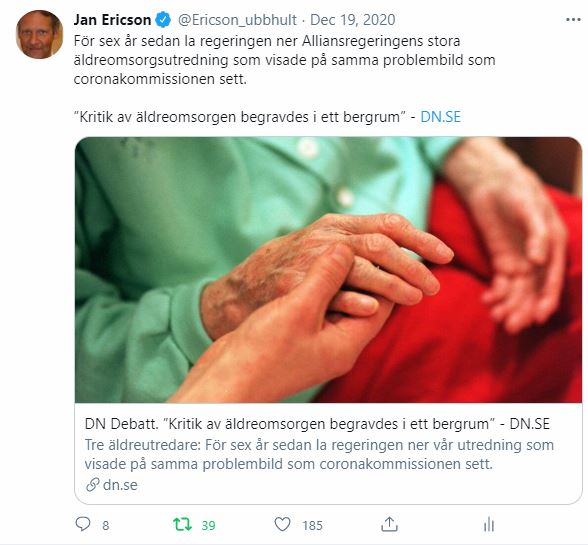This screenshot has width=588, height=545.
Task: Open the dn.se domain link
Action: pyautogui.click(x=120, y=485)
